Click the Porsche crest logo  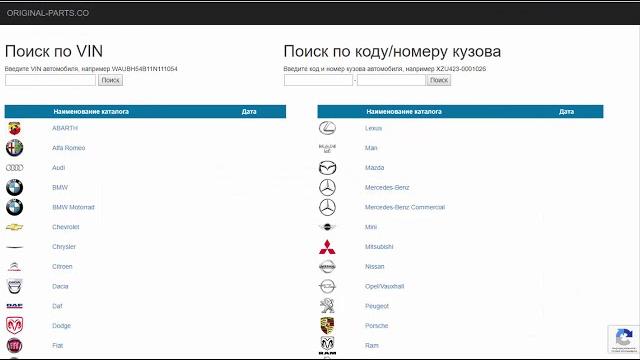(x=327, y=326)
